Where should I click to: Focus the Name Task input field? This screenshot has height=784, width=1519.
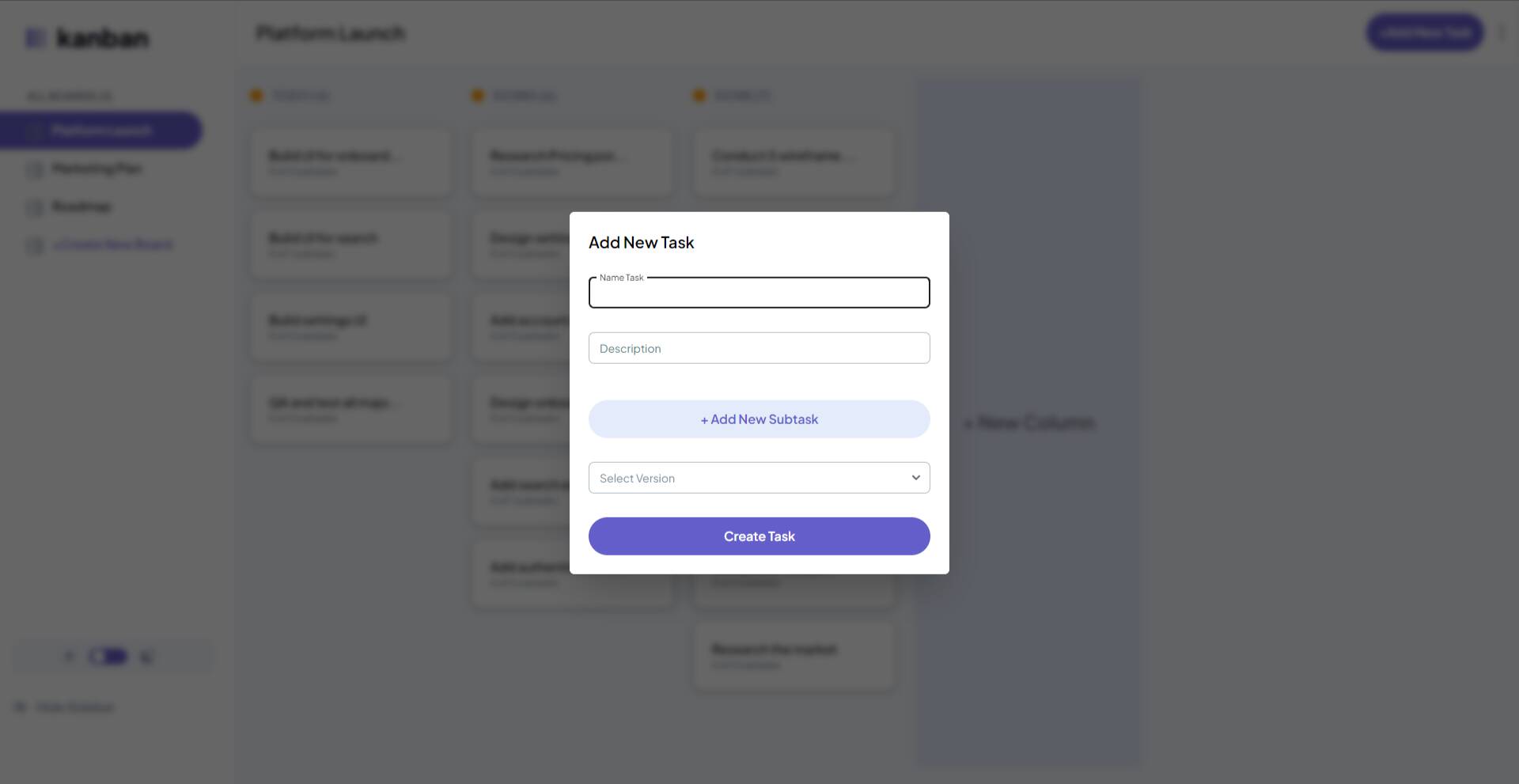click(759, 293)
